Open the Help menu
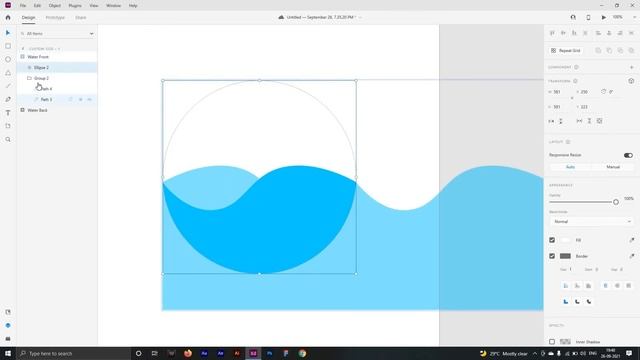 tap(133, 6)
